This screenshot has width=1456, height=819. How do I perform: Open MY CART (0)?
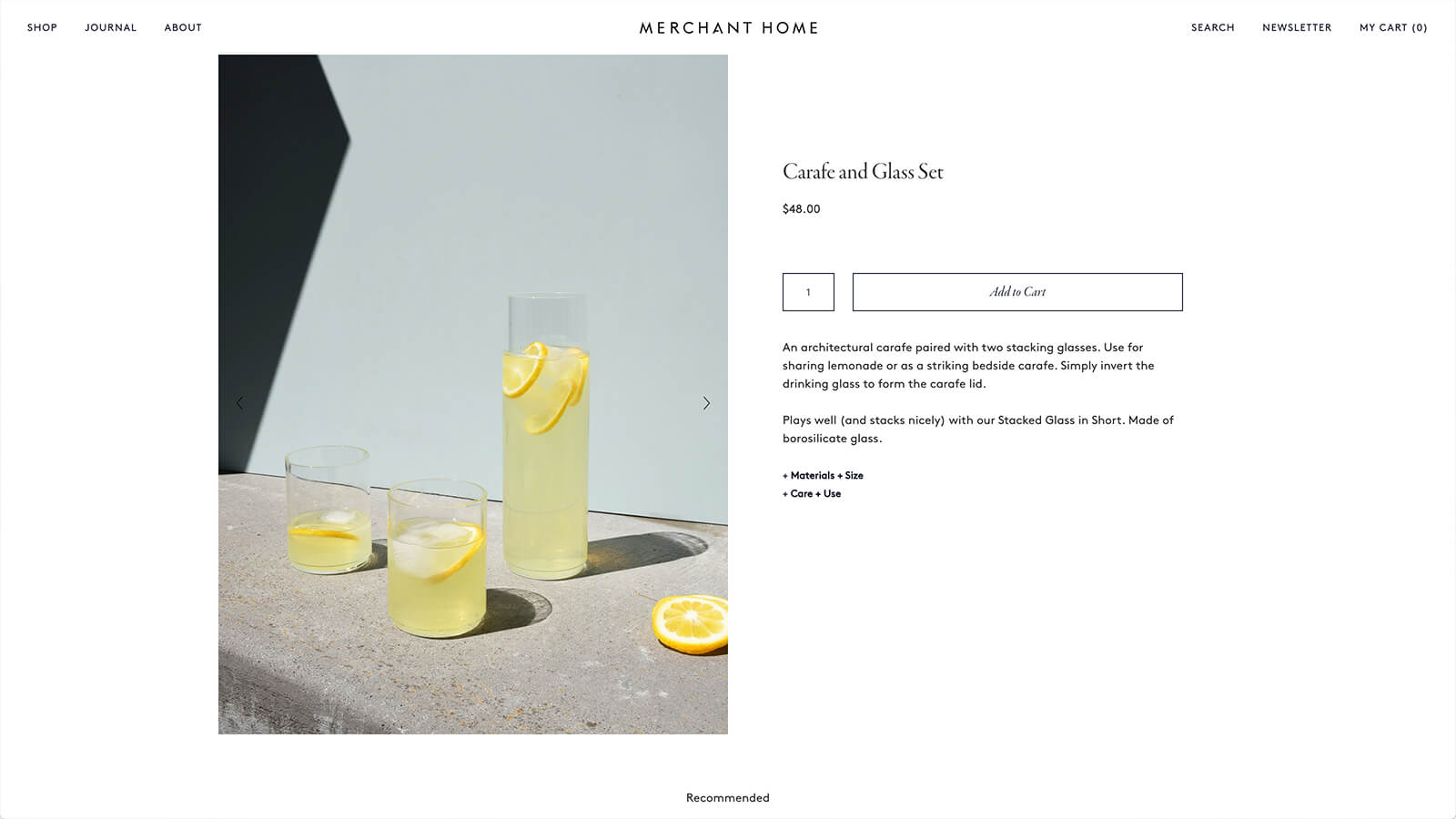[x=1392, y=27]
